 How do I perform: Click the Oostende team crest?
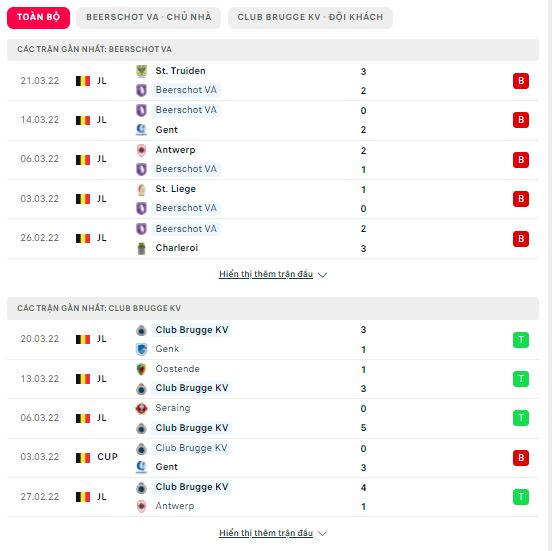point(141,369)
